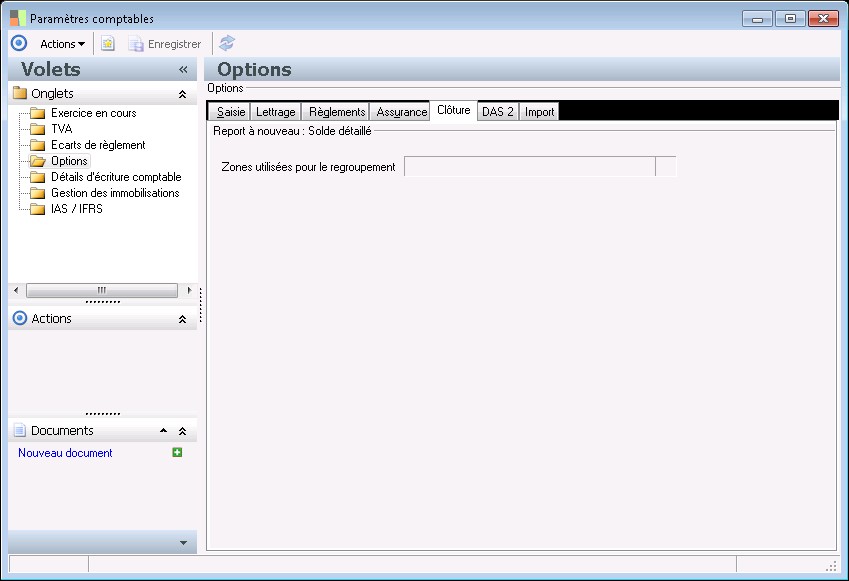Click the folder icon beside Gestion des immobilisations
This screenshot has height=581, width=849.
coord(37,193)
